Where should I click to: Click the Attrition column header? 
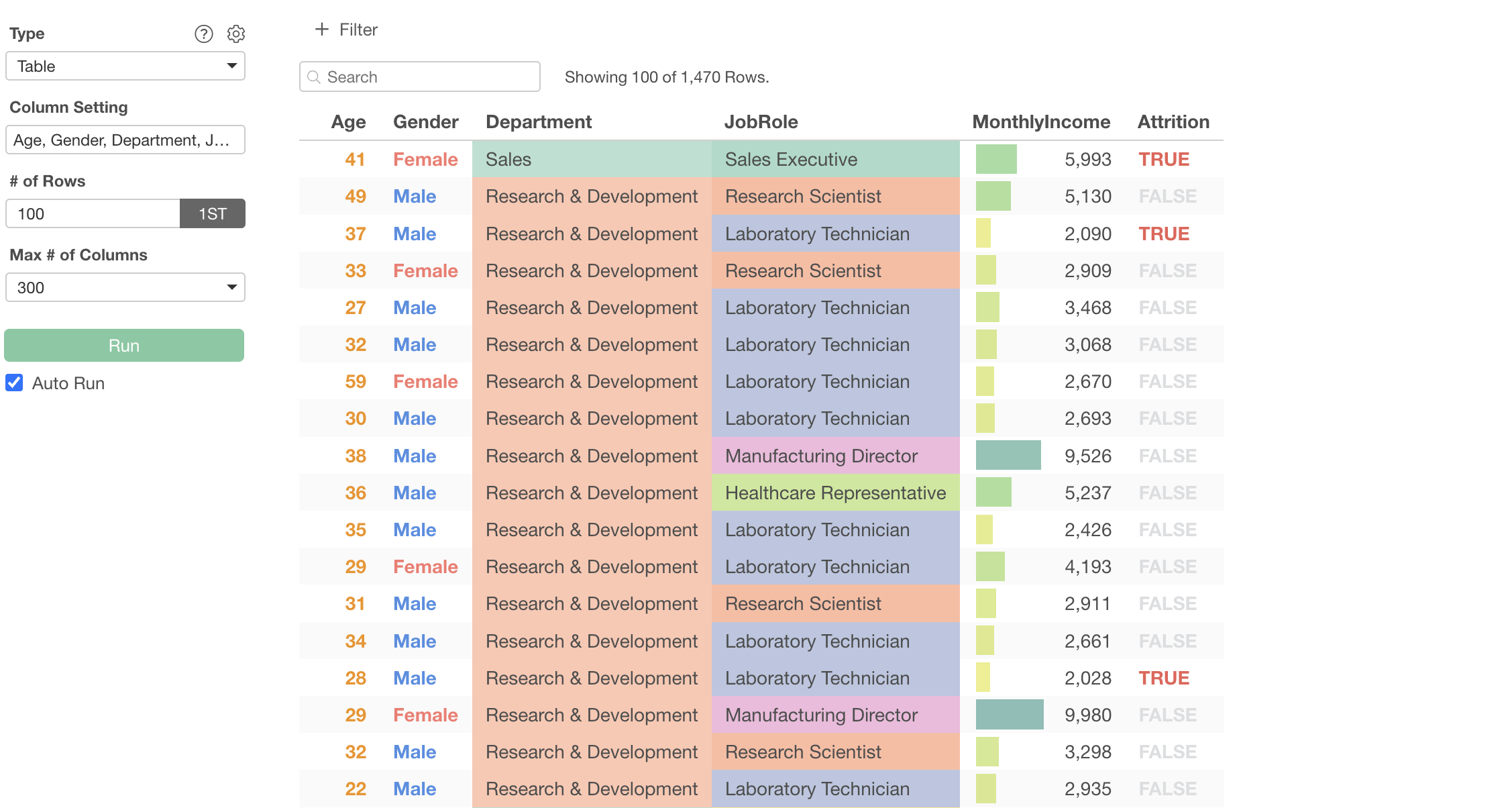click(1173, 122)
